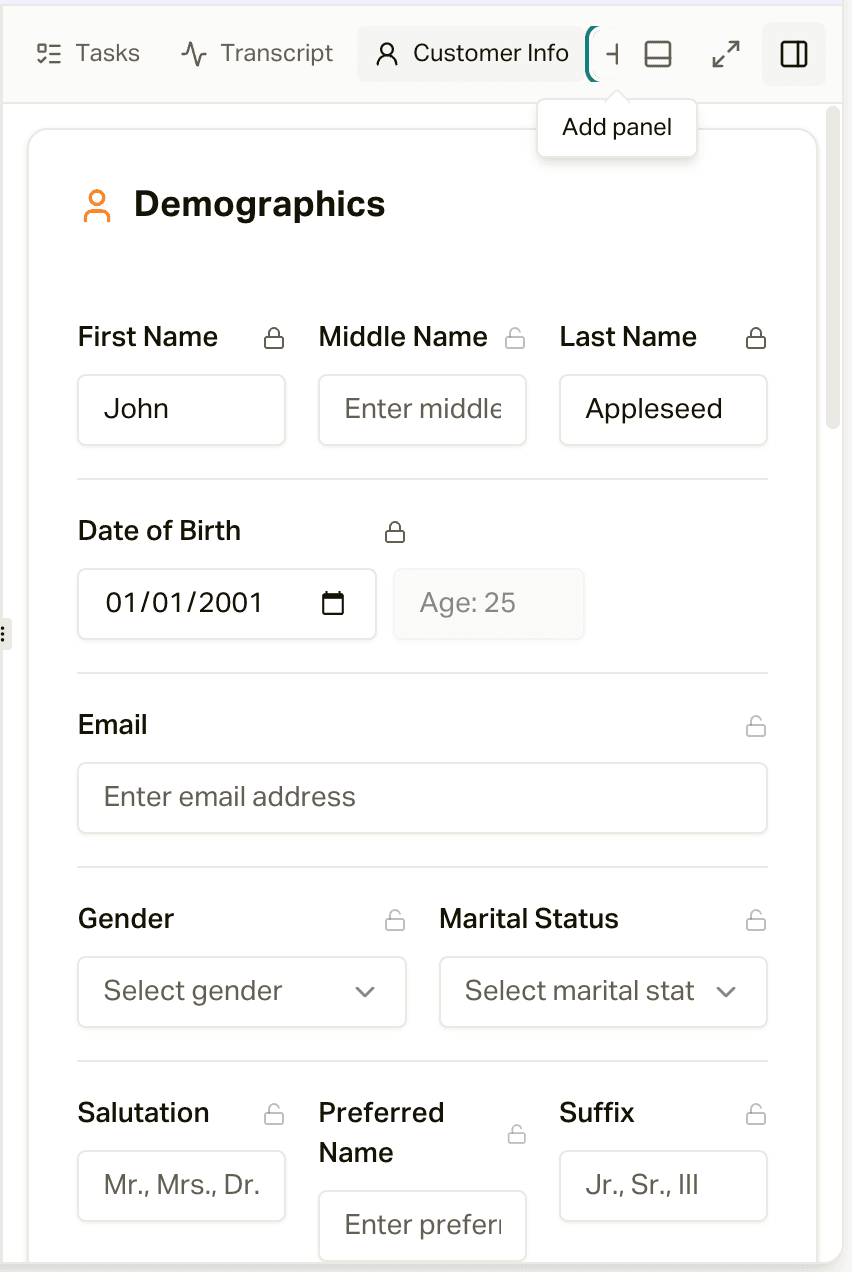Switch to the Transcript tab

pyautogui.click(x=257, y=53)
